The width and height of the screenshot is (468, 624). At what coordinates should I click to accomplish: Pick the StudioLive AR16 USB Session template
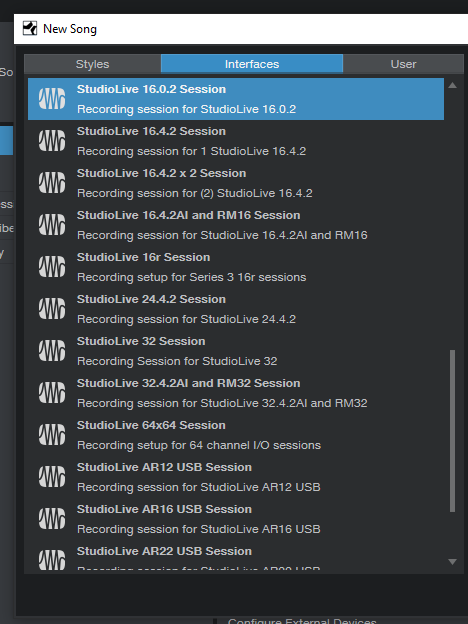point(236,519)
